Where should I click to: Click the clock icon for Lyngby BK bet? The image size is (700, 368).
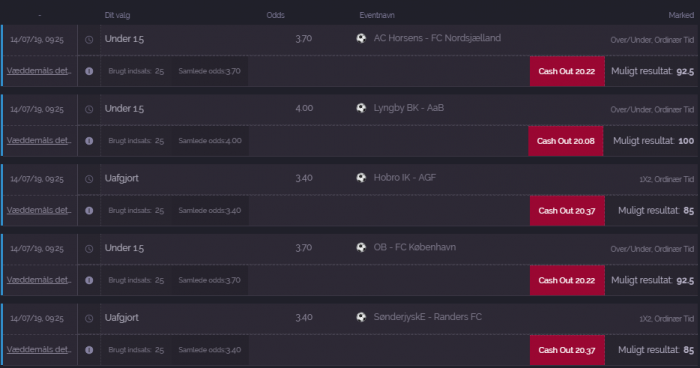(x=89, y=109)
